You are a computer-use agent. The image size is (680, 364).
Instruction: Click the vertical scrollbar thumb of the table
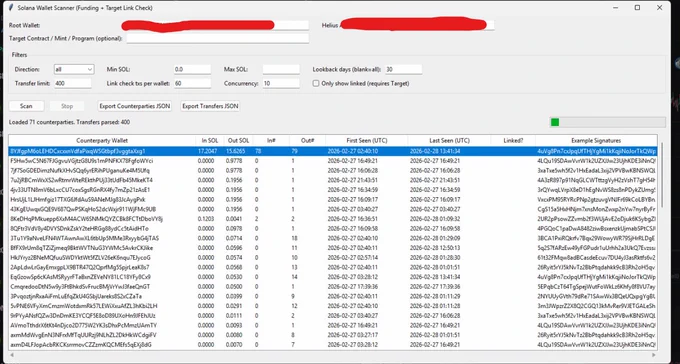coord(661,174)
